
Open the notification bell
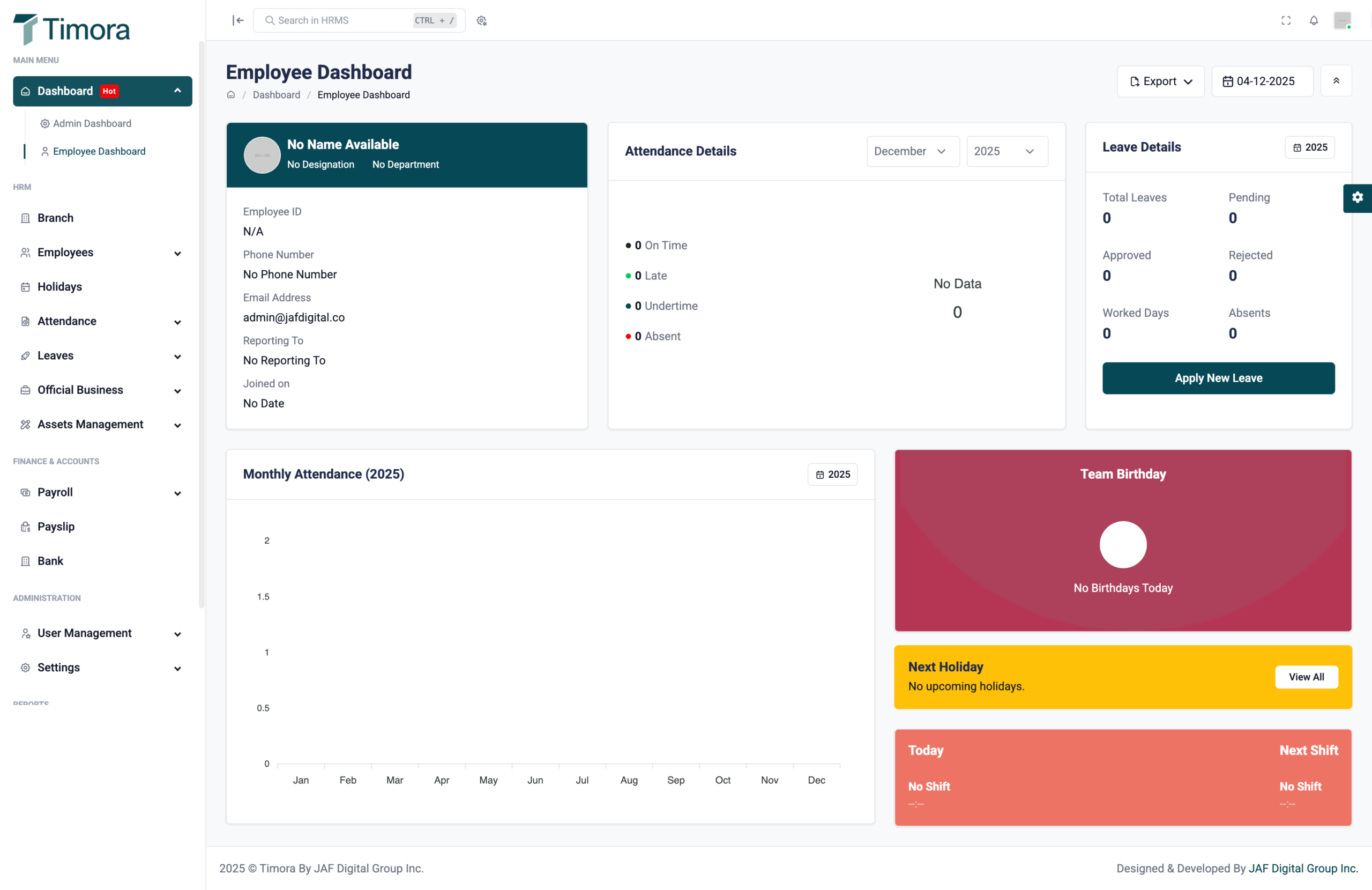[1314, 20]
